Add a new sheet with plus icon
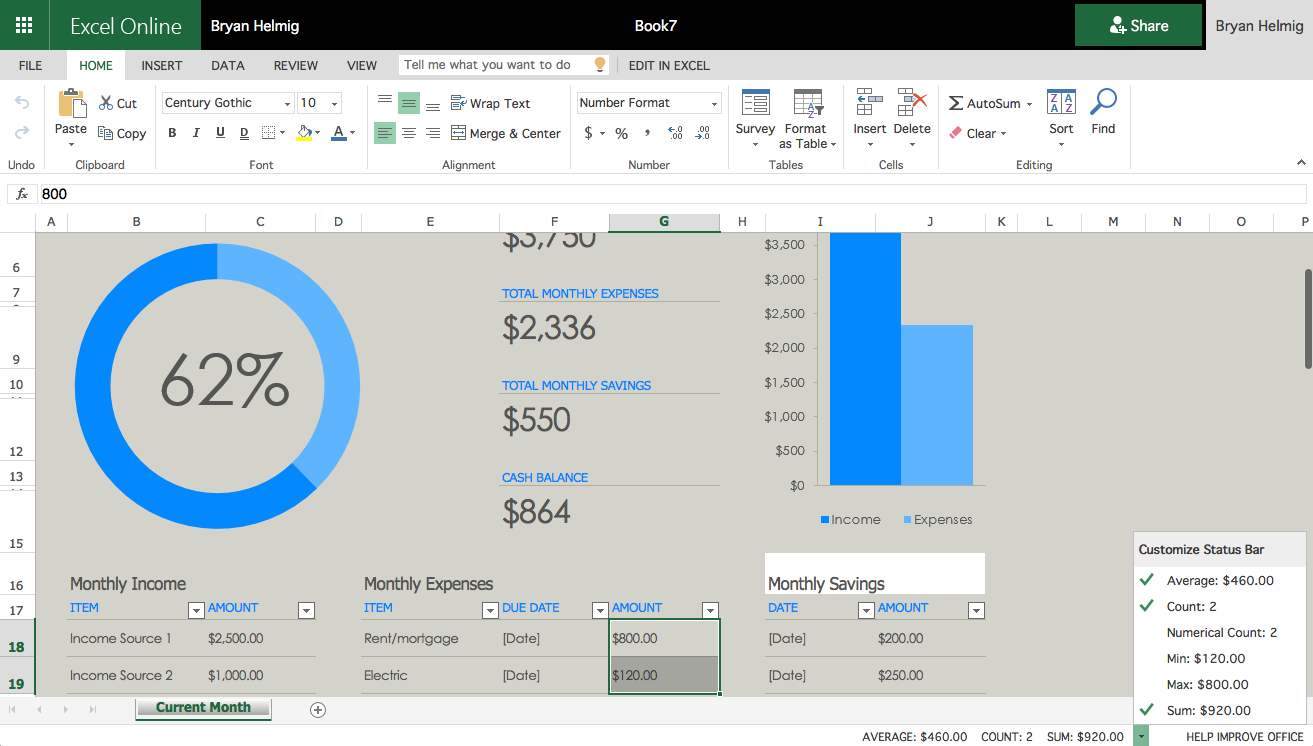The image size is (1313, 746). [318, 709]
